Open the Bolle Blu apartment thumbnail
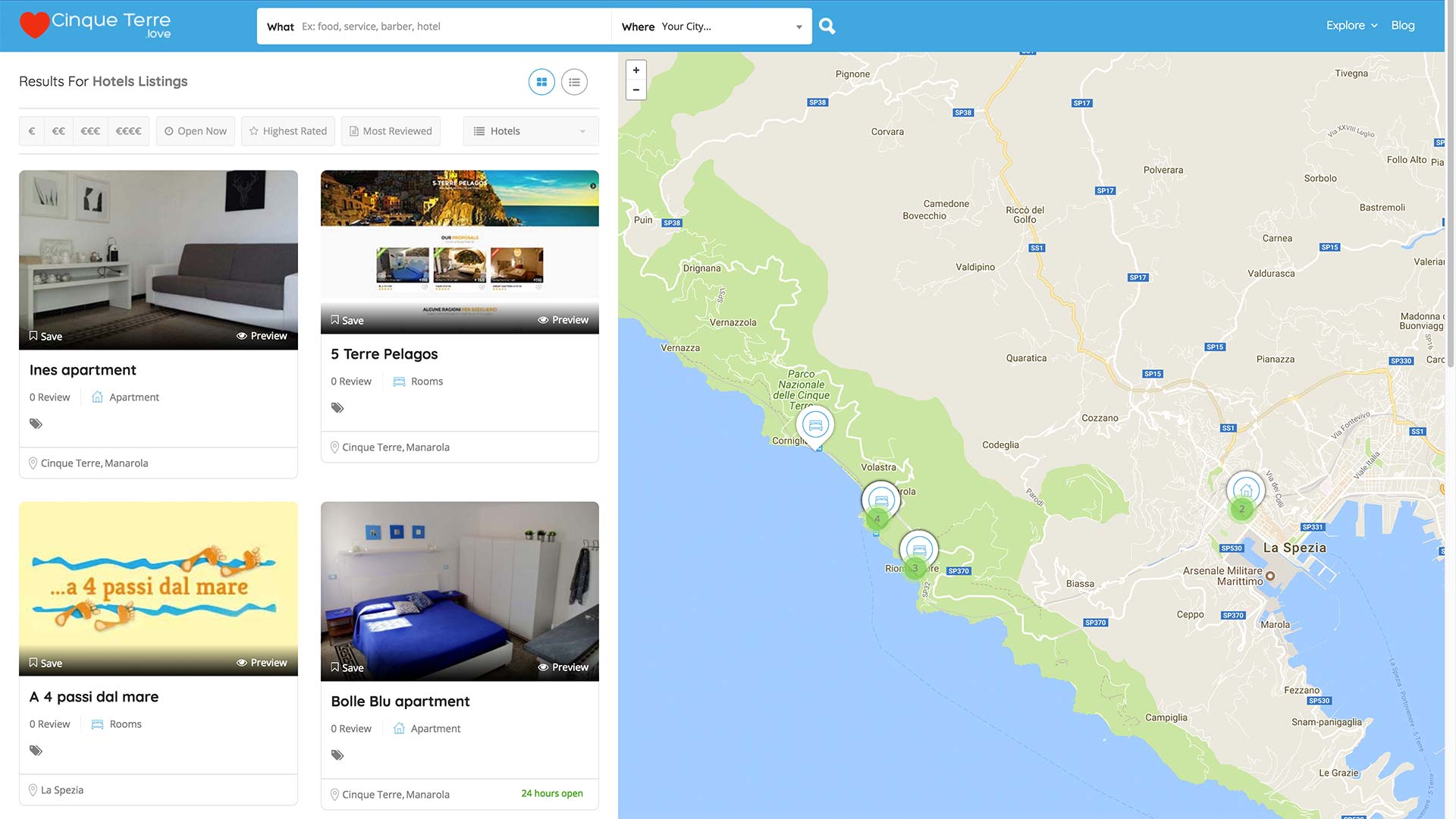Image resolution: width=1456 pixels, height=819 pixels. click(460, 584)
